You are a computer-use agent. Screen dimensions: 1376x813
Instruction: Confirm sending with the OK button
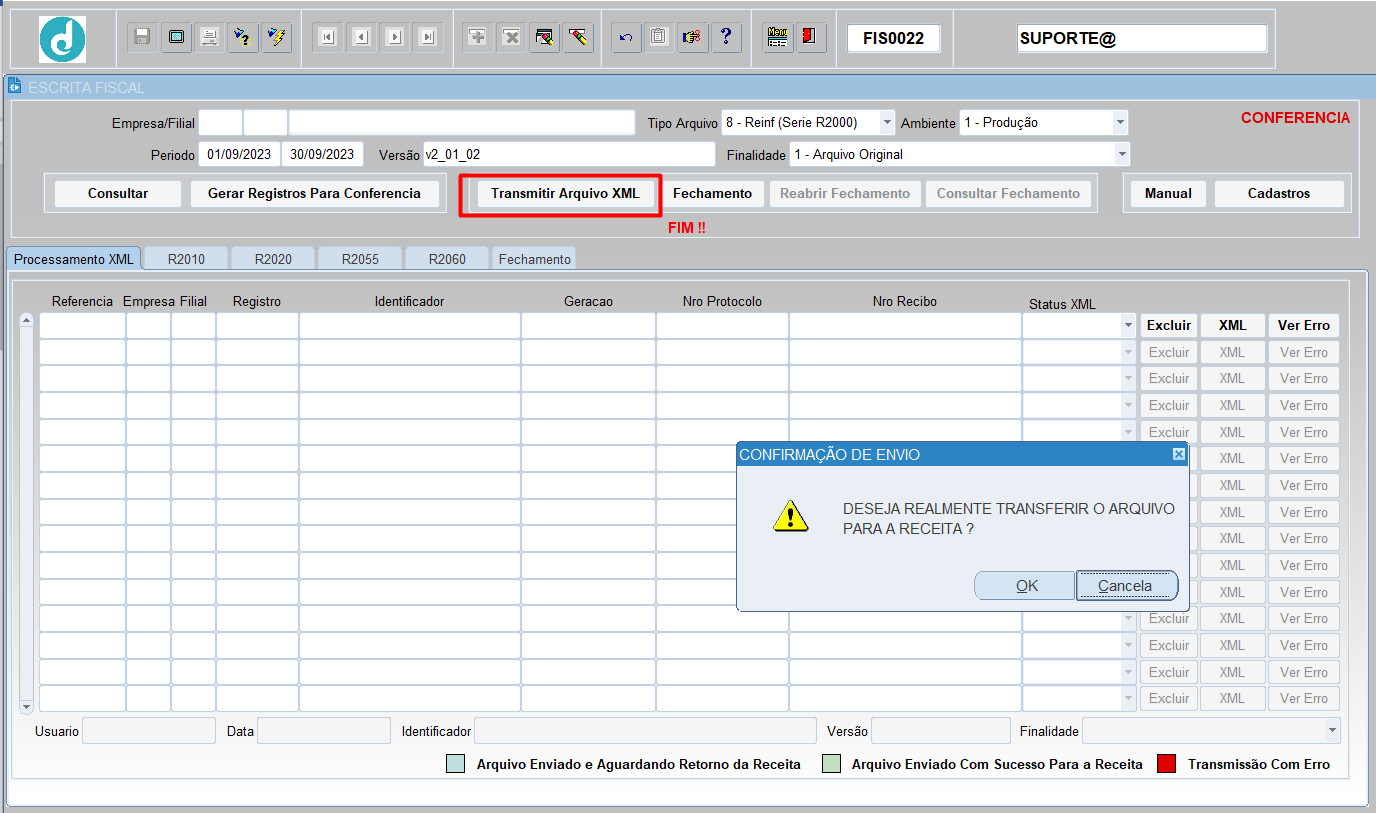click(x=1027, y=586)
